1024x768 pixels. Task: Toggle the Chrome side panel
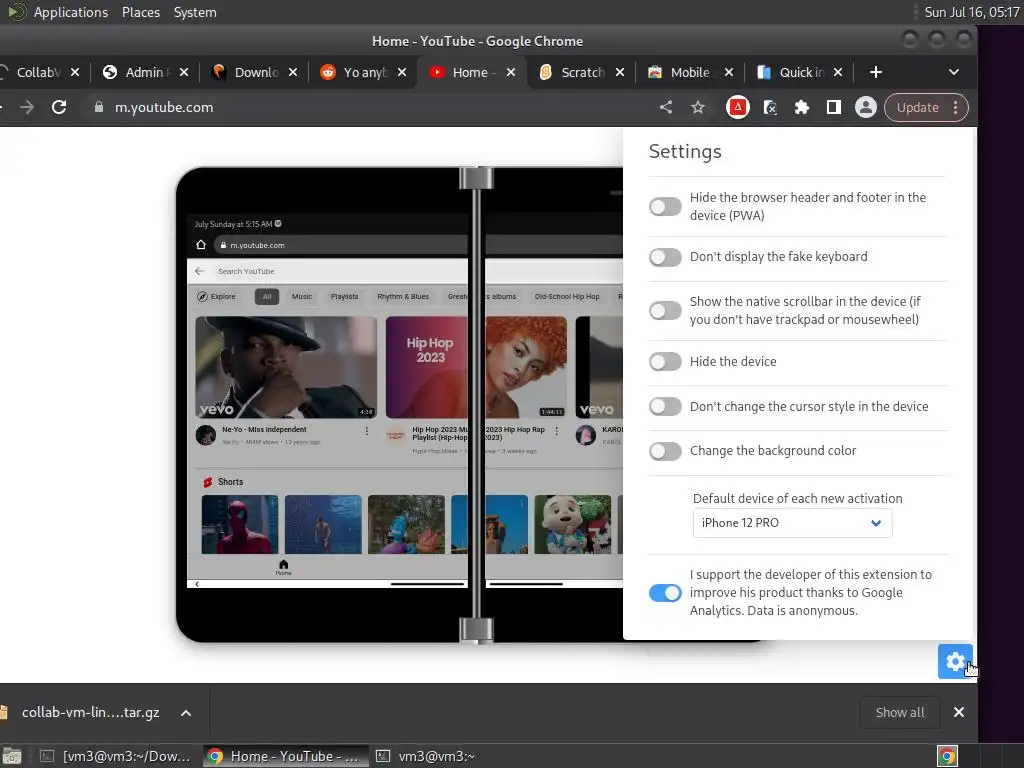pos(833,107)
